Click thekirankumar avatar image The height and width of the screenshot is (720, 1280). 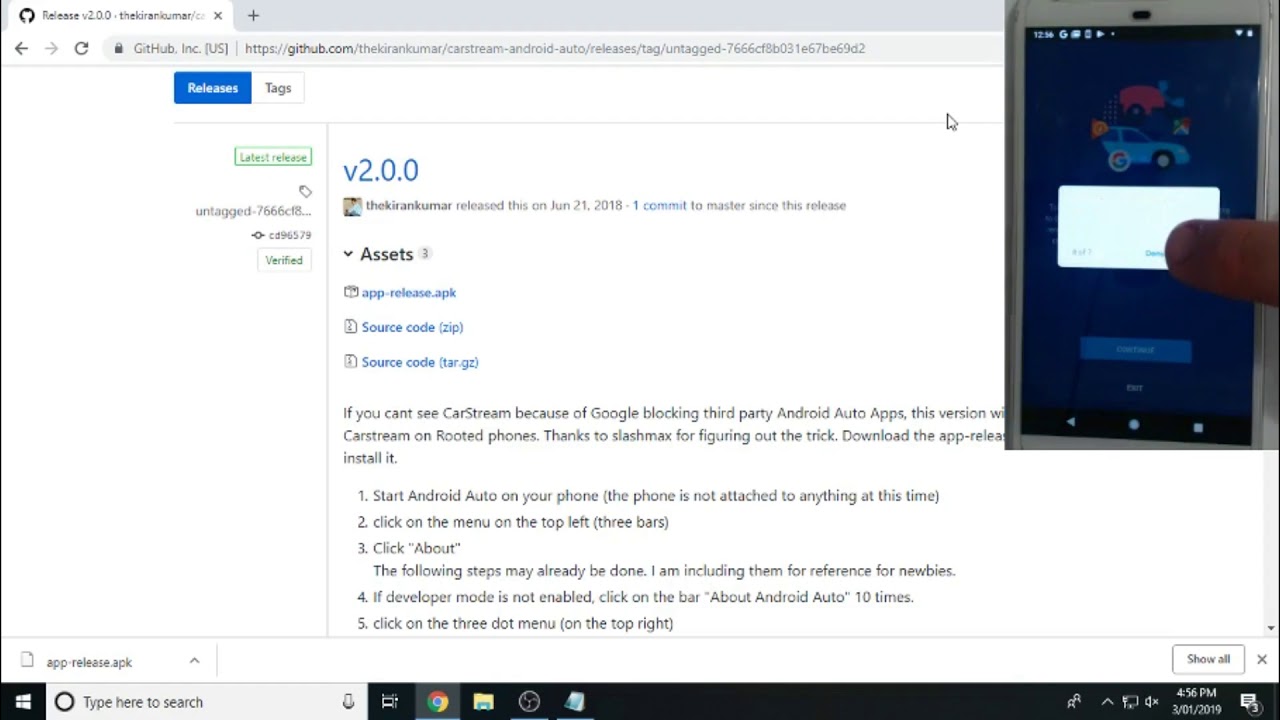352,206
